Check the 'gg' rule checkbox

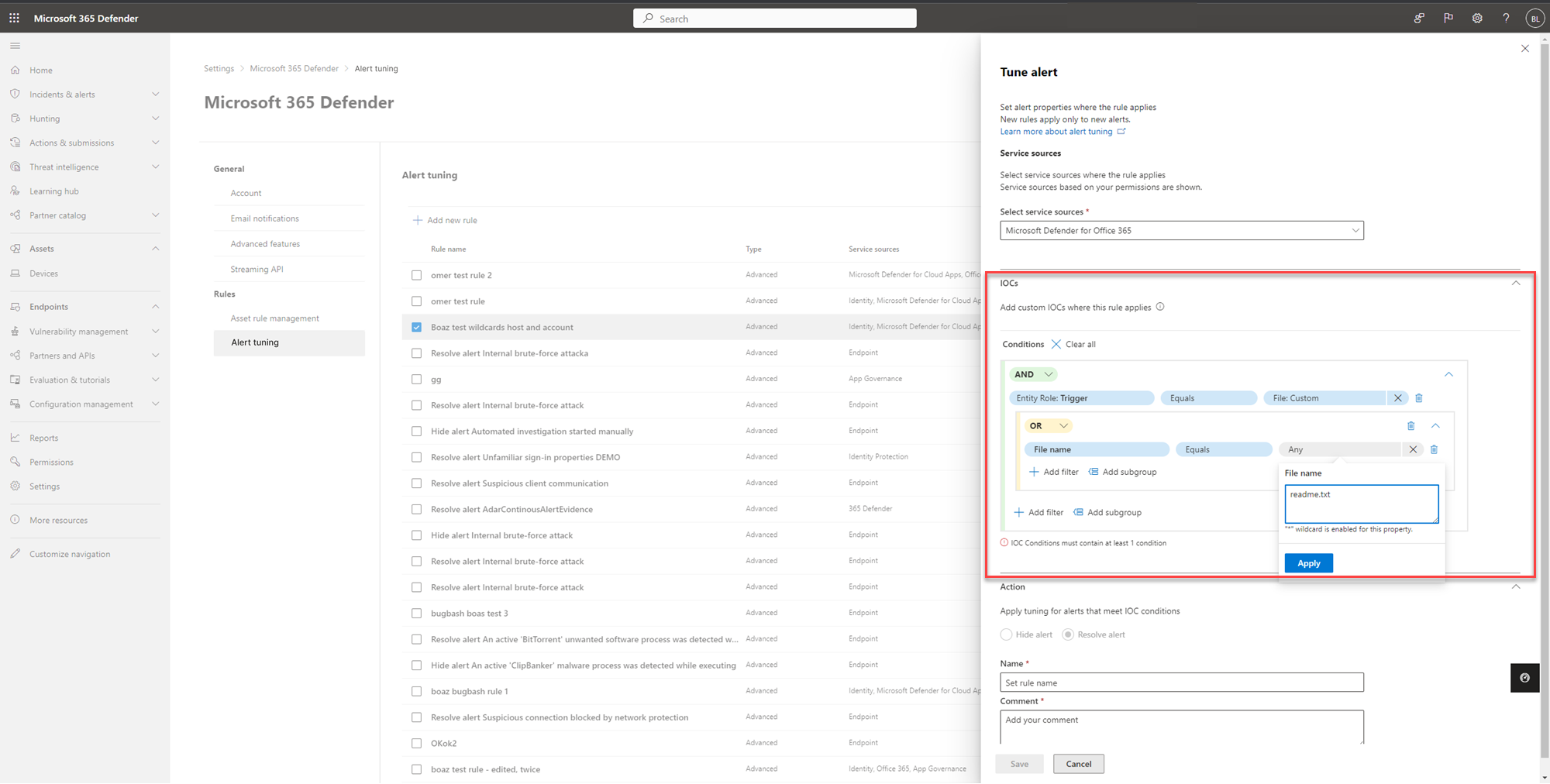[417, 379]
